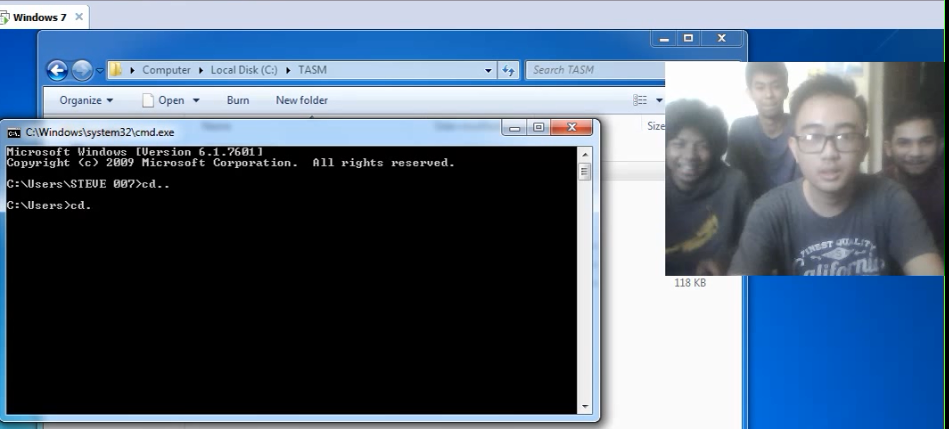Screen dimensions: 949x429
Task: Click the Size column header
Action: (x=655, y=126)
